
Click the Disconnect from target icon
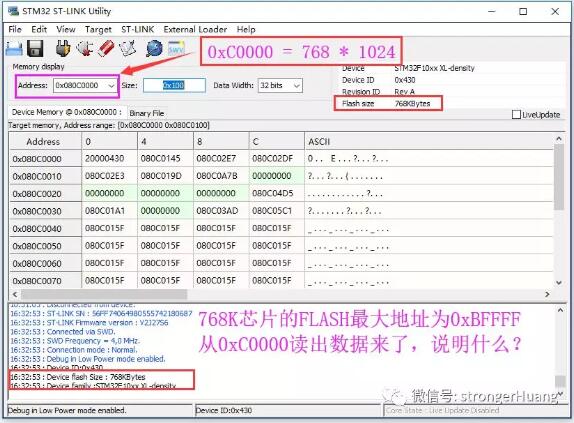coord(85,48)
